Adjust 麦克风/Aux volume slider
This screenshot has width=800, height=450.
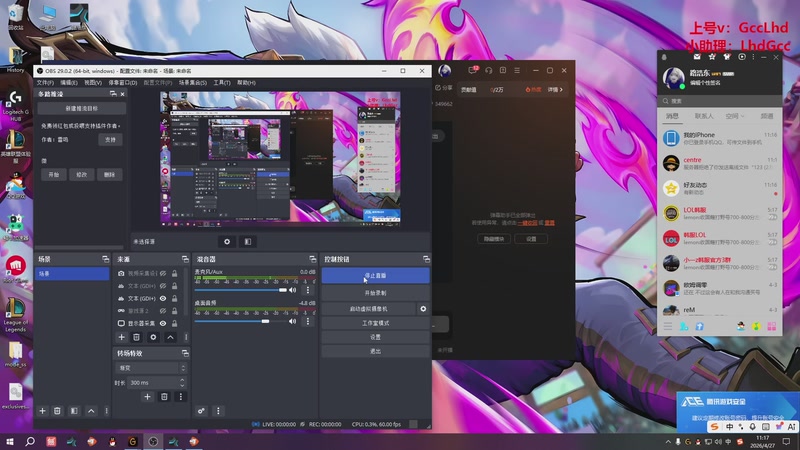click(x=241, y=290)
